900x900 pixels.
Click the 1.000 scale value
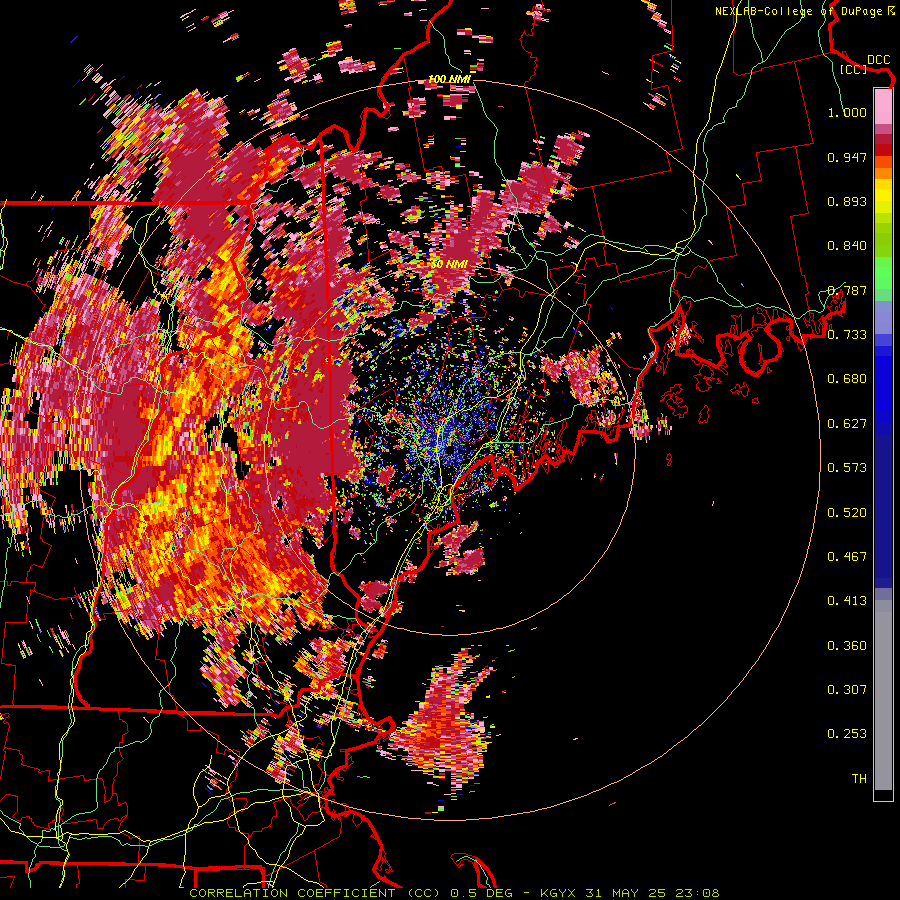click(x=847, y=112)
